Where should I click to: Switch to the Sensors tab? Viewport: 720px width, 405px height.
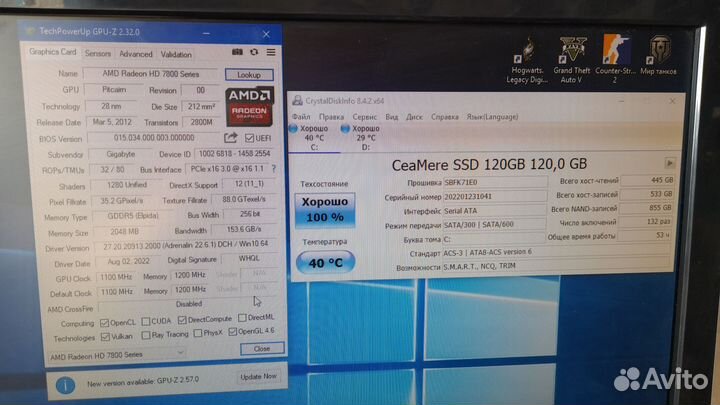pyautogui.click(x=98, y=54)
